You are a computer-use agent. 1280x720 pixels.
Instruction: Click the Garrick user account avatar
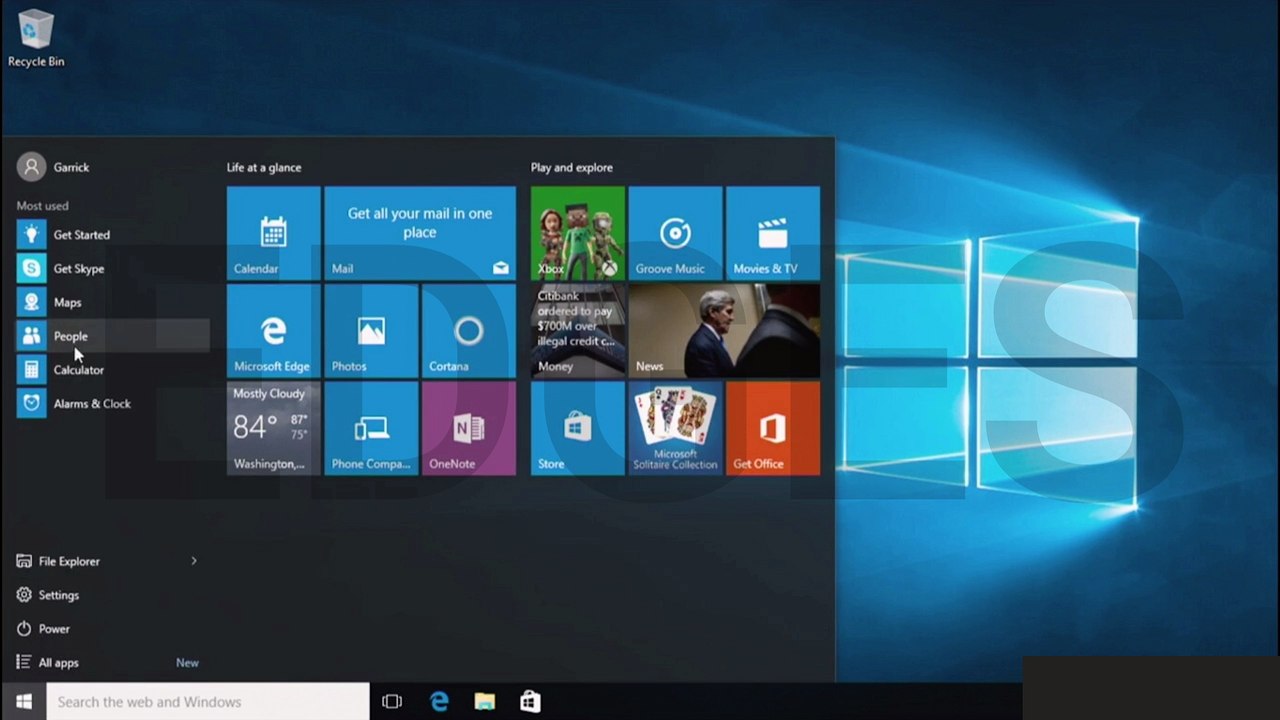click(x=31, y=167)
